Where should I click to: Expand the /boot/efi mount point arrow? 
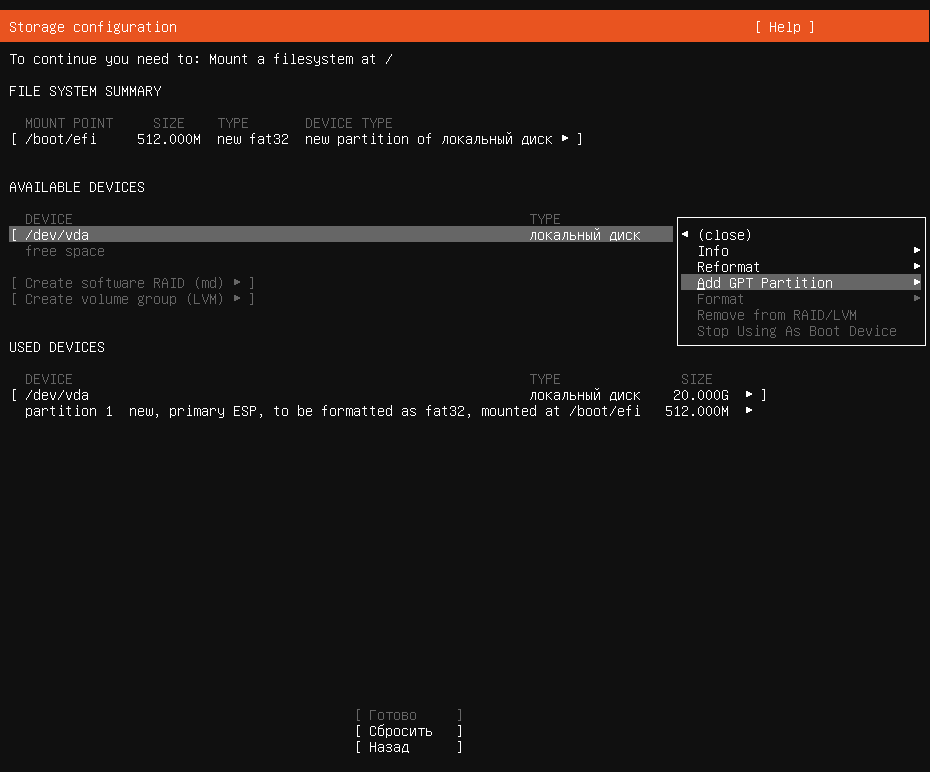click(565, 139)
